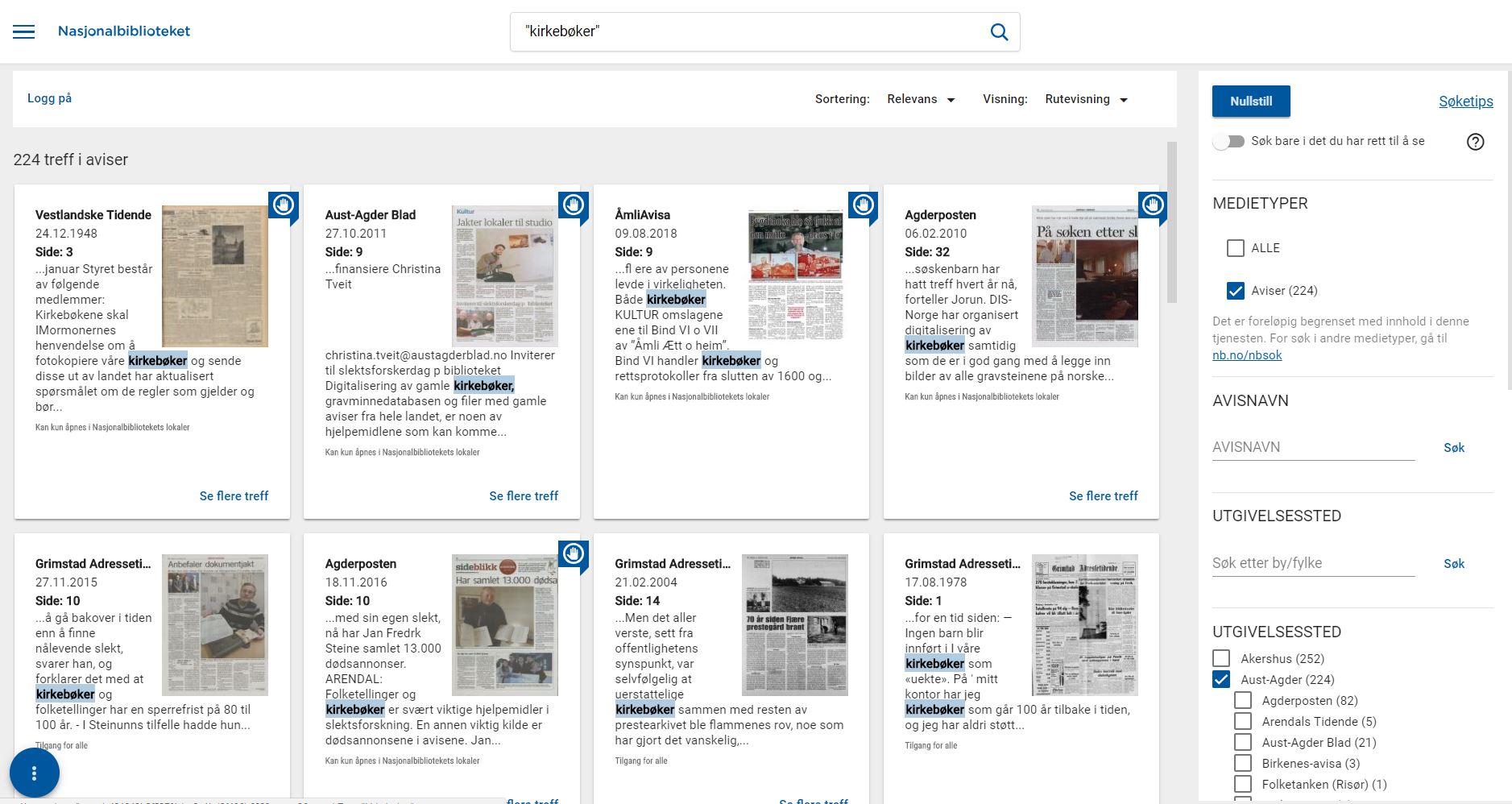Click hand badge on Agderposten 06.02.2010 card
The image size is (1512, 804).
[x=1153, y=205]
